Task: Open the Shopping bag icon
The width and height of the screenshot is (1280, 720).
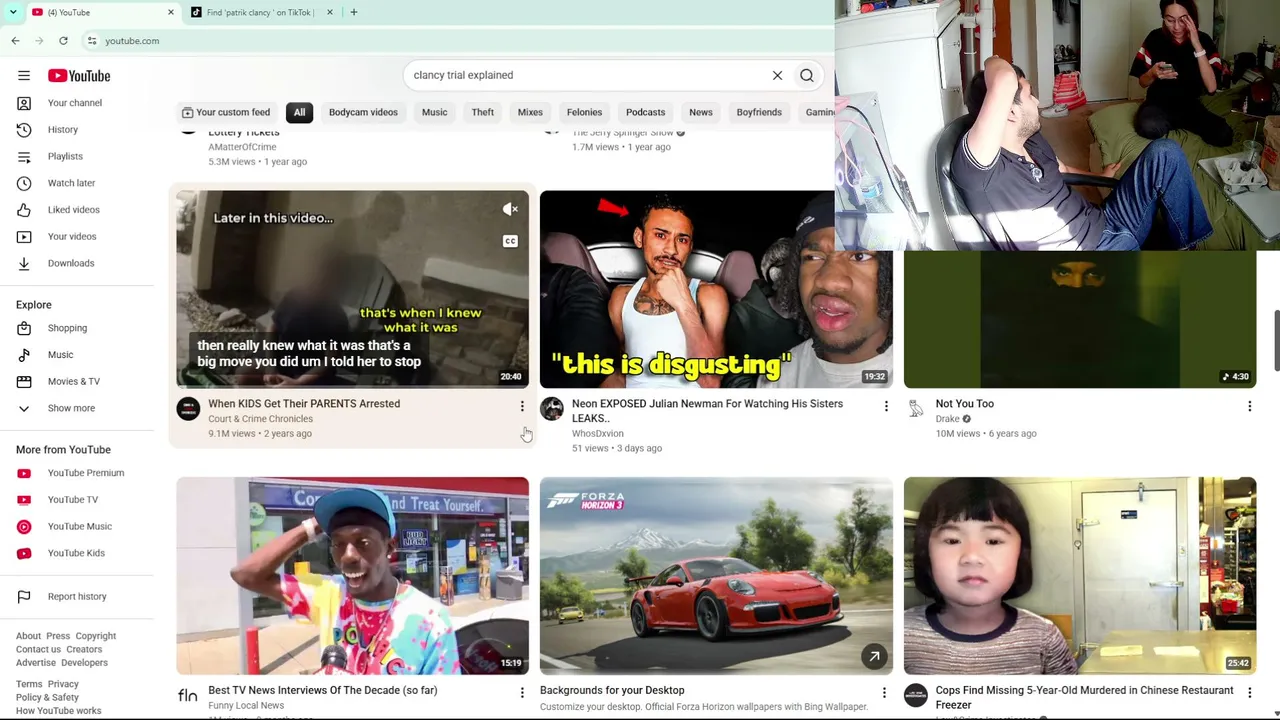Action: tap(24, 328)
